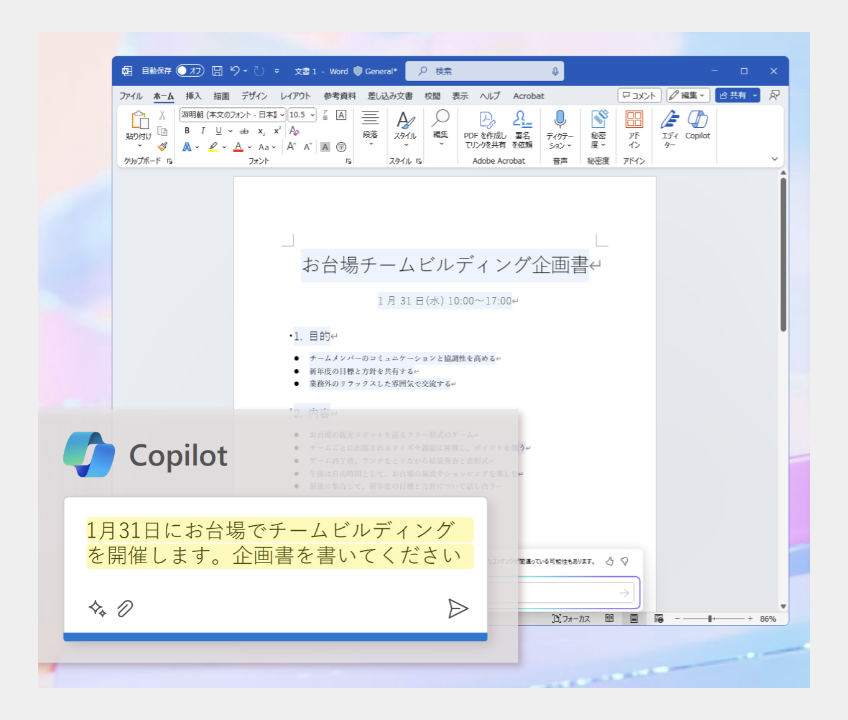The image size is (848, 720).
Task: Open the Styles (スタイル) dropdown
Action: (x=405, y=127)
